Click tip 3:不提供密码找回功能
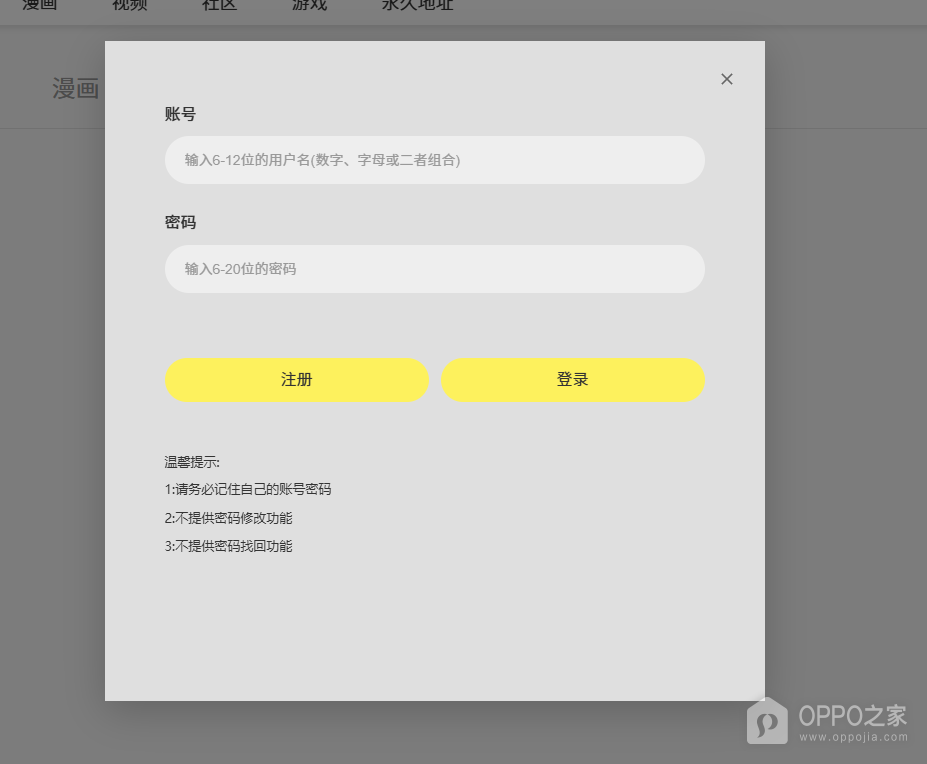This screenshot has width=927, height=764. pos(228,546)
